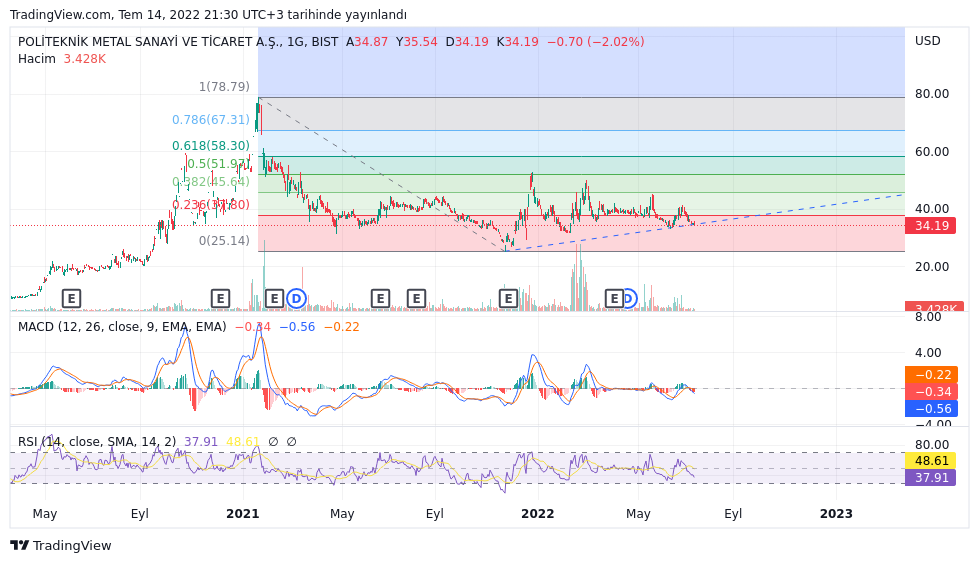This screenshot has height=563, width=979.
Task: Click the E marker beside the 2021 dividend D
Action: pyautogui.click(x=274, y=299)
